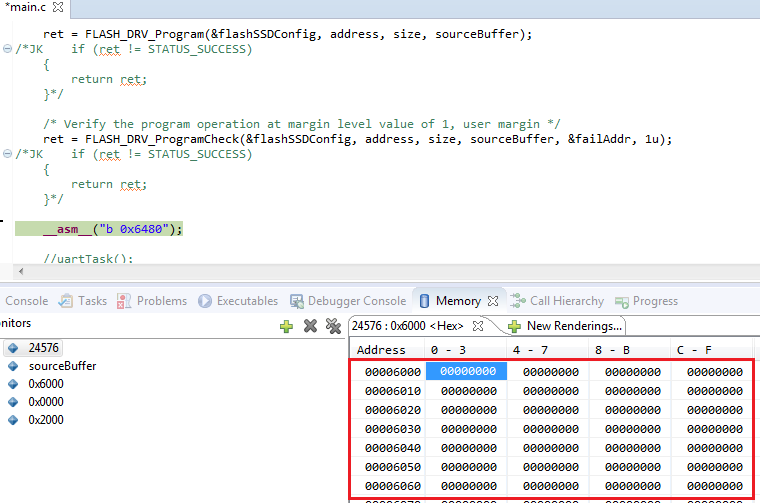Viewport: 760px width, 503px height.
Task: Click address label 00006010
Action: point(393,391)
